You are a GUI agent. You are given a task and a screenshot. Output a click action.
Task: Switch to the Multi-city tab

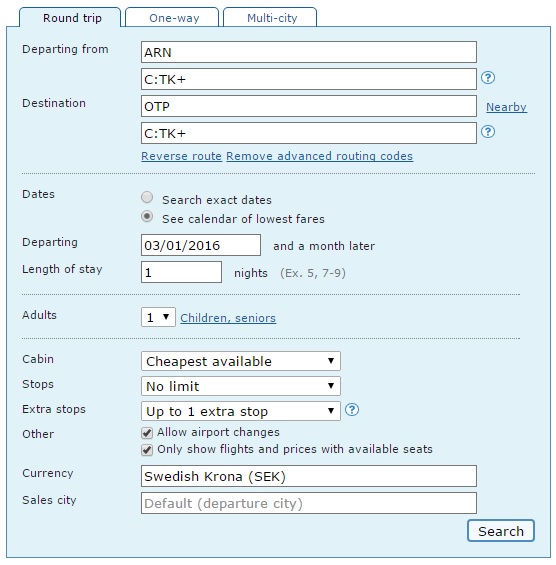tap(270, 17)
